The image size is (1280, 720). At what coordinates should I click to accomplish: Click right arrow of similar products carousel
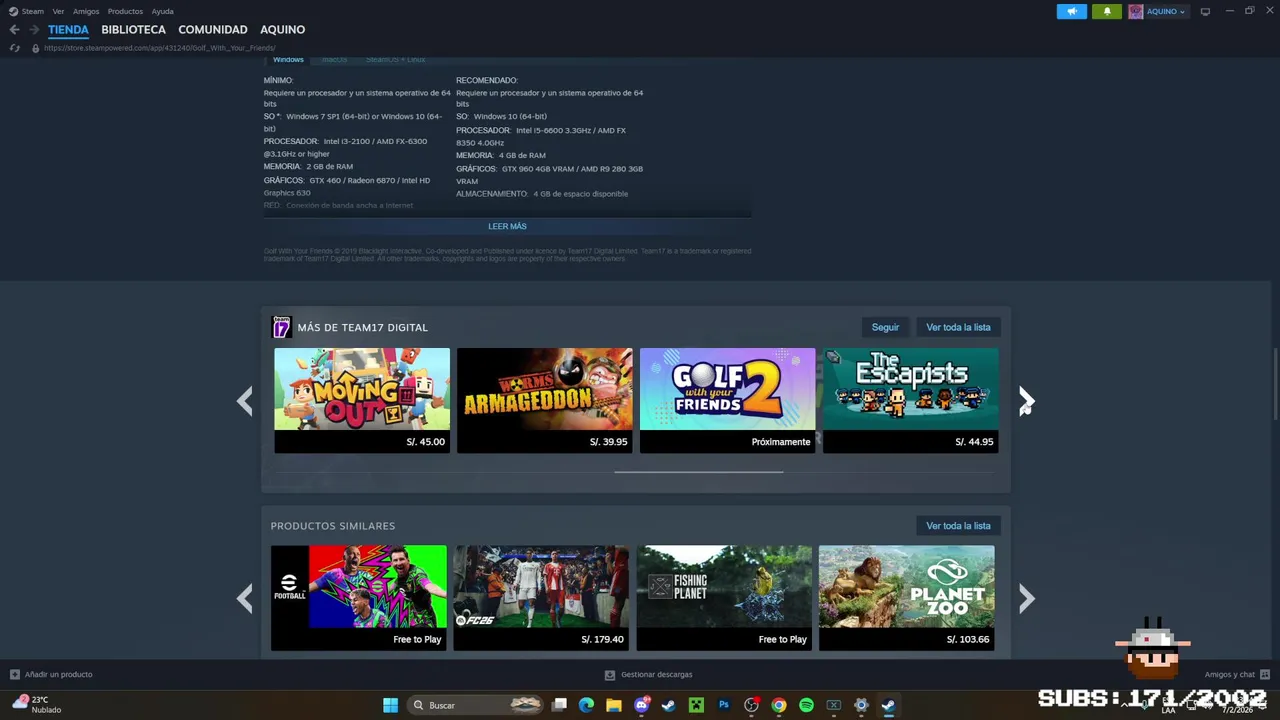(x=1026, y=598)
